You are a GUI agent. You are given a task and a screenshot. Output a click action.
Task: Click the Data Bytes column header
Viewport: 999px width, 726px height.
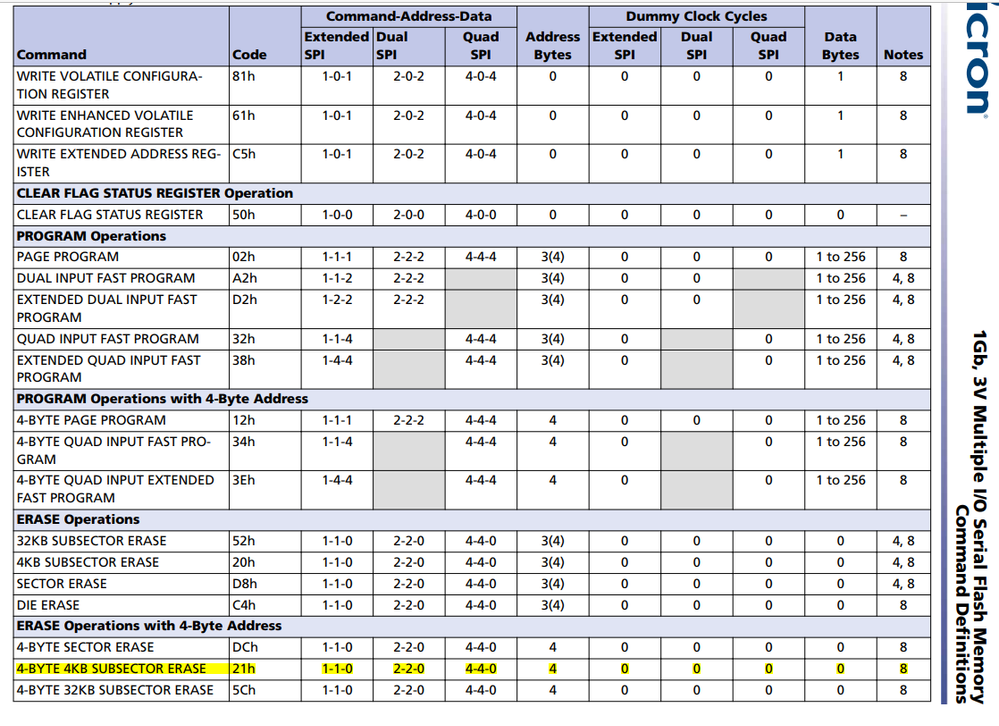click(840, 37)
